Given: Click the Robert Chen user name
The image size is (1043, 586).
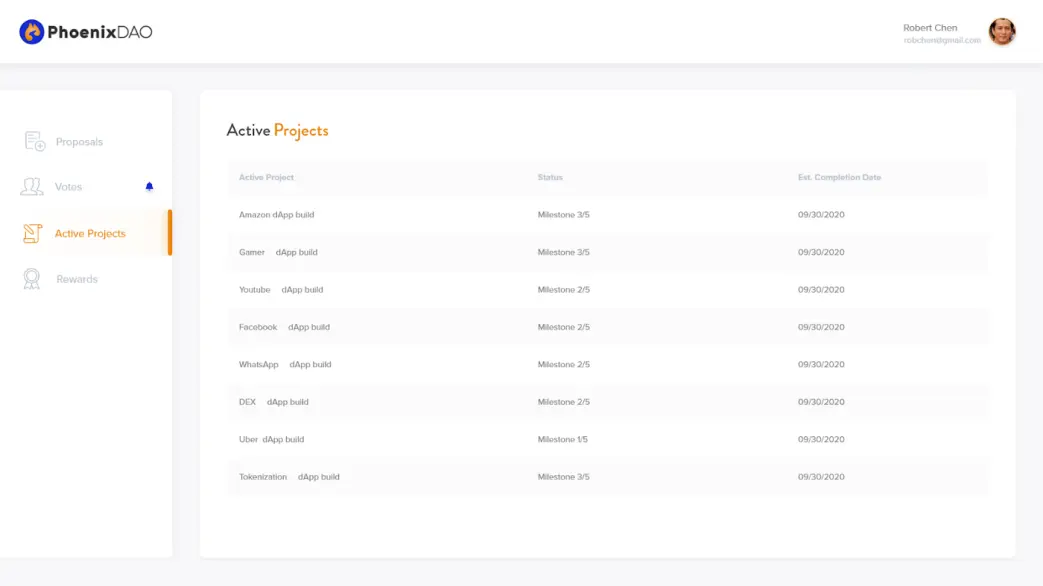Looking at the screenshot, I should [930, 28].
